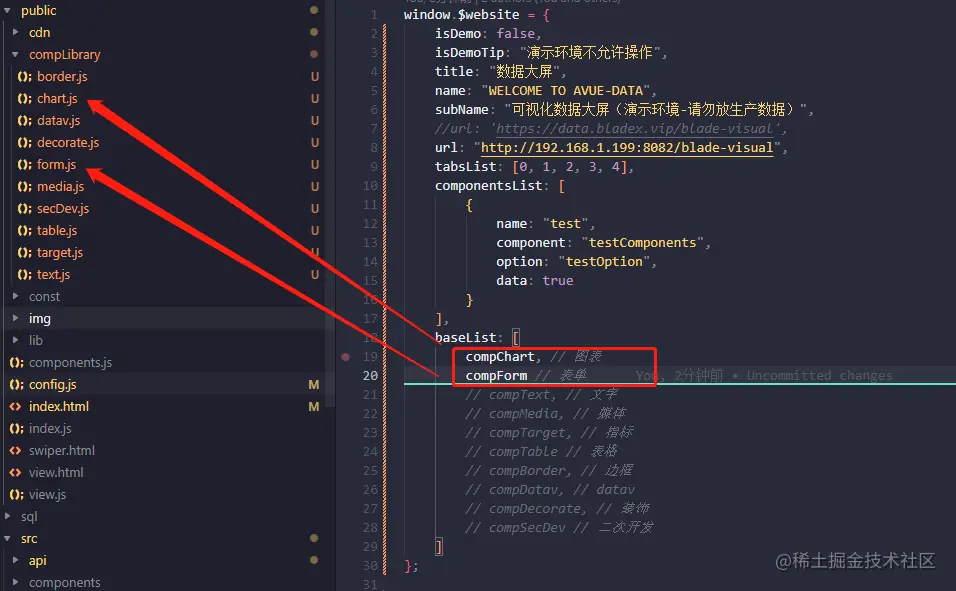Click the commented compTarget line
Screen dimensions: 956x591
pos(549,432)
